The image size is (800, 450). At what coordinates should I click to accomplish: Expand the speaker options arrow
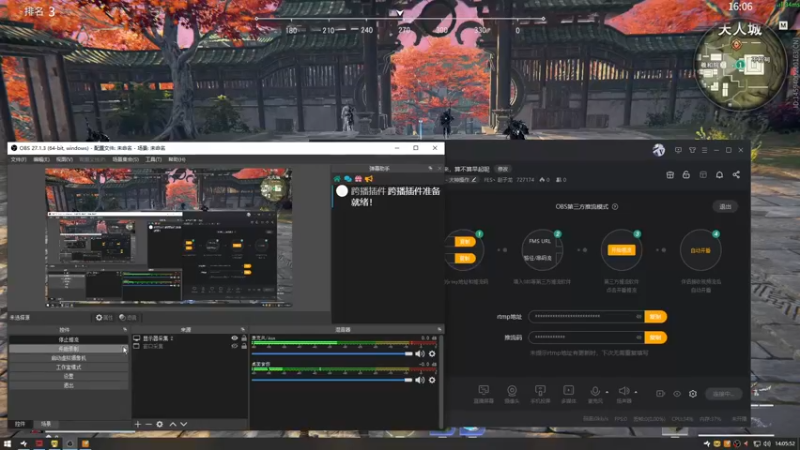[636, 392]
